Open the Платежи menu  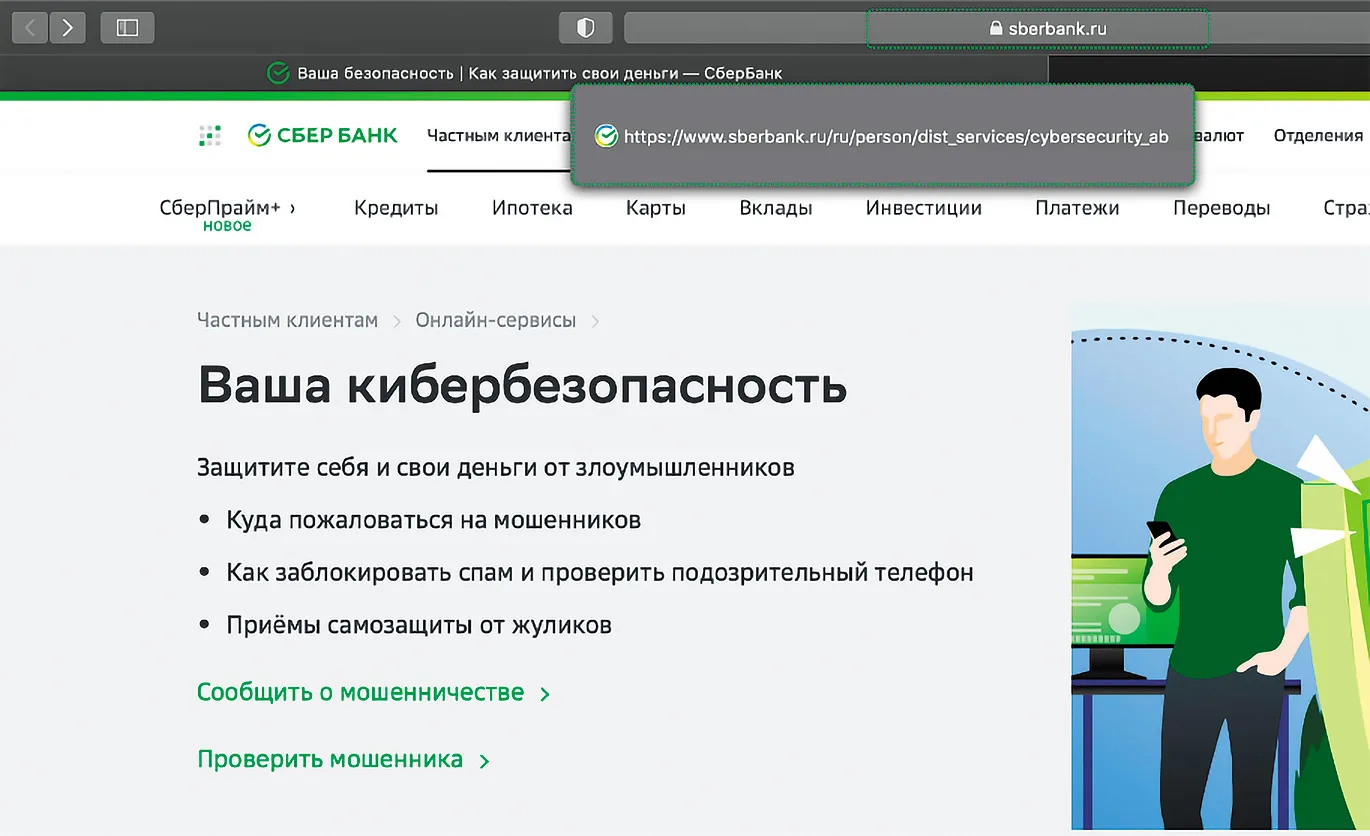[x=1077, y=208]
